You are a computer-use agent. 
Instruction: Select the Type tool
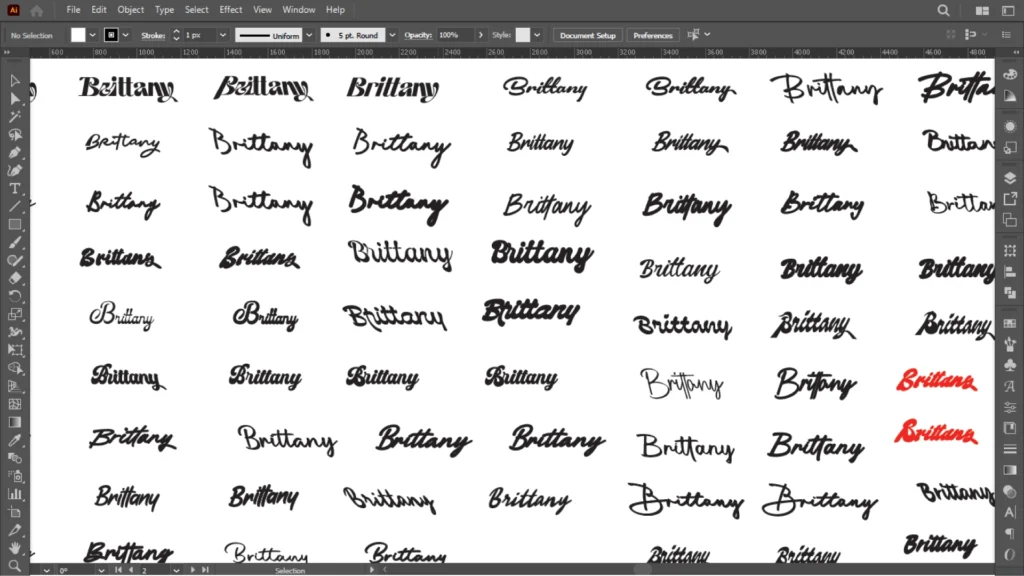(x=15, y=189)
